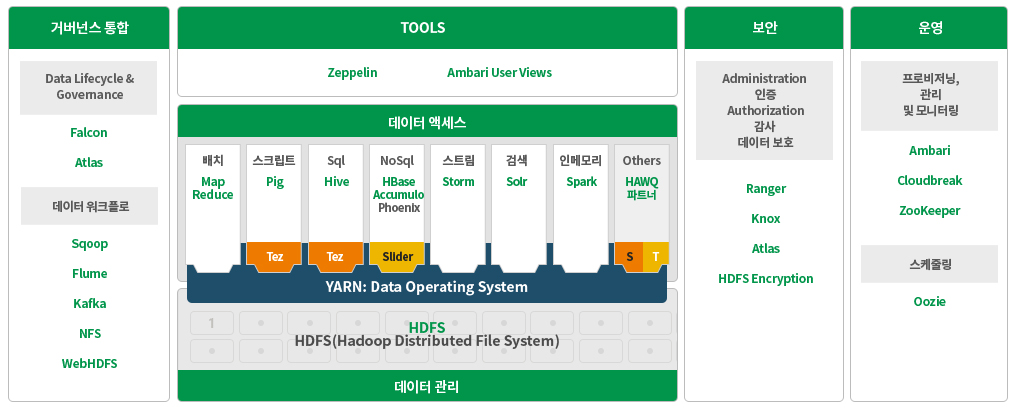This screenshot has width=1018, height=412.
Task: Click the Sqoop data workflow link
Action: [89, 244]
